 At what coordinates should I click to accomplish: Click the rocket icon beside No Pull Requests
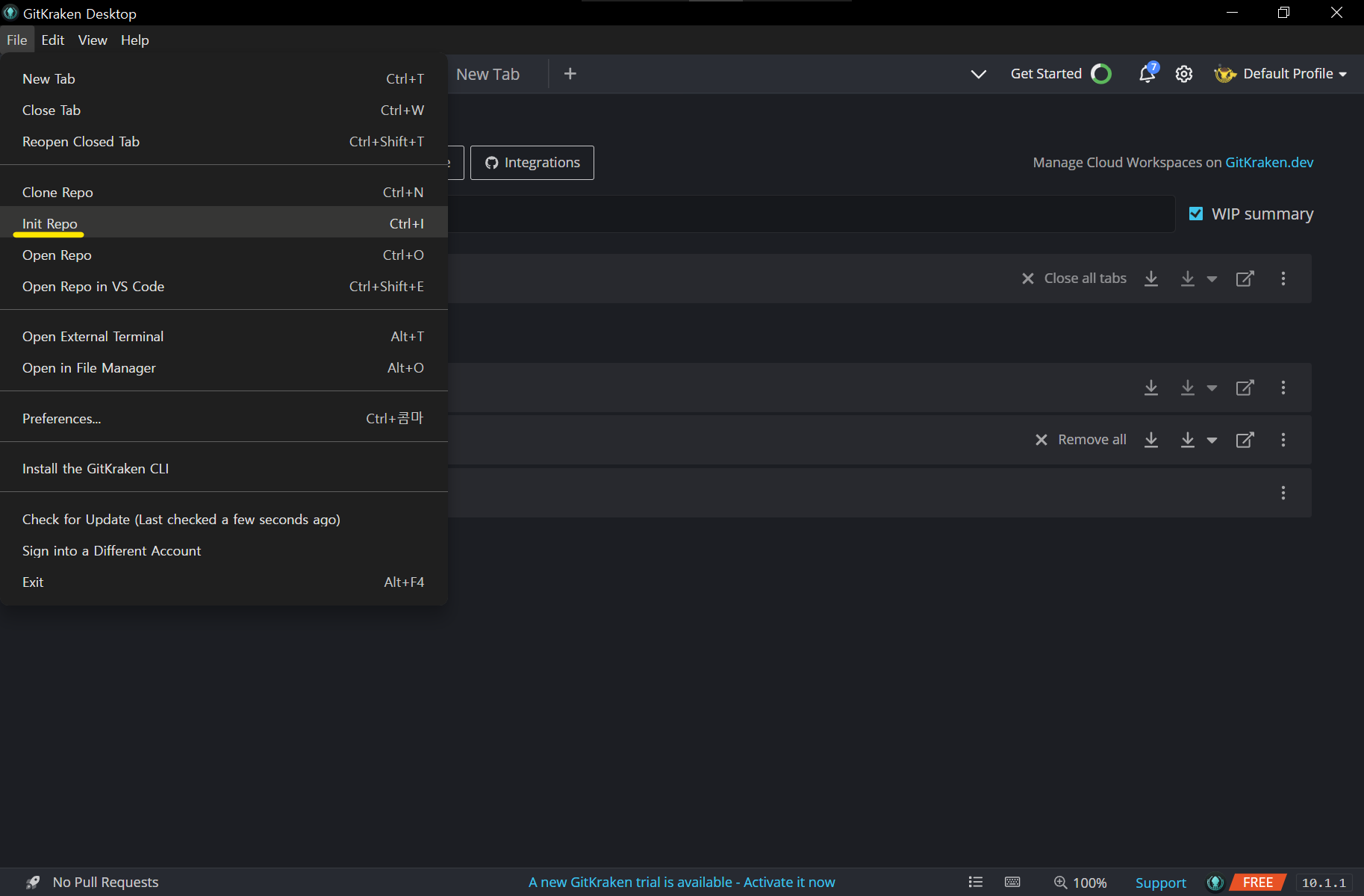click(33, 883)
